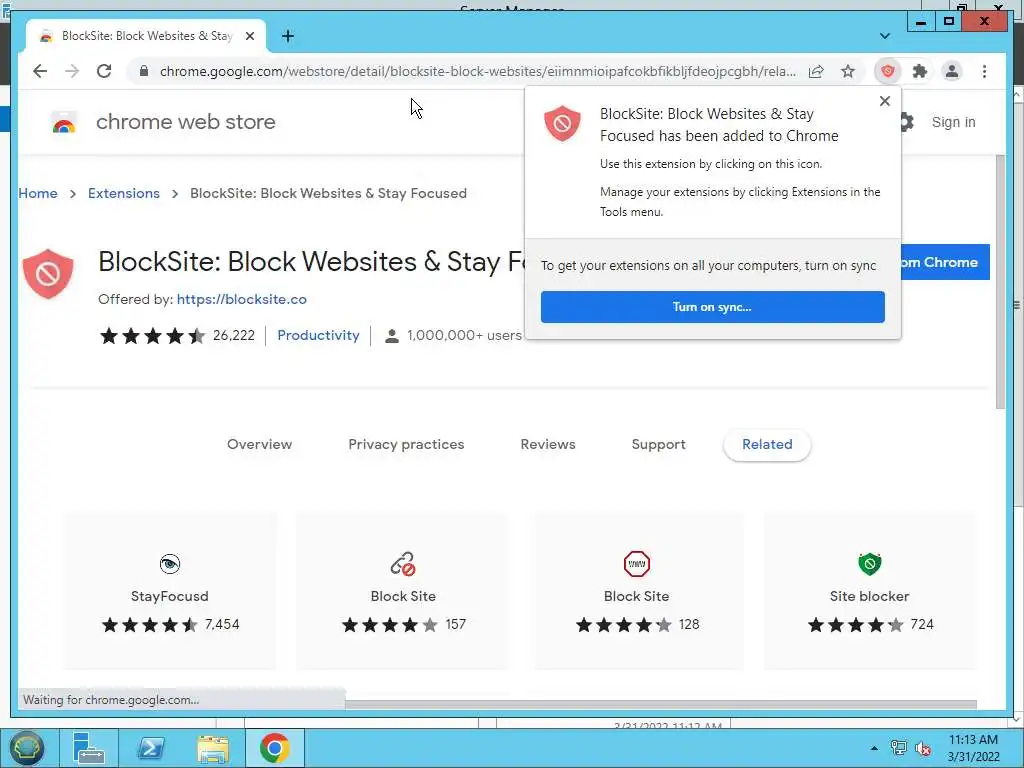Click Chrome Web Store logo
The image size is (1024, 768).
pyautogui.click(x=64, y=122)
